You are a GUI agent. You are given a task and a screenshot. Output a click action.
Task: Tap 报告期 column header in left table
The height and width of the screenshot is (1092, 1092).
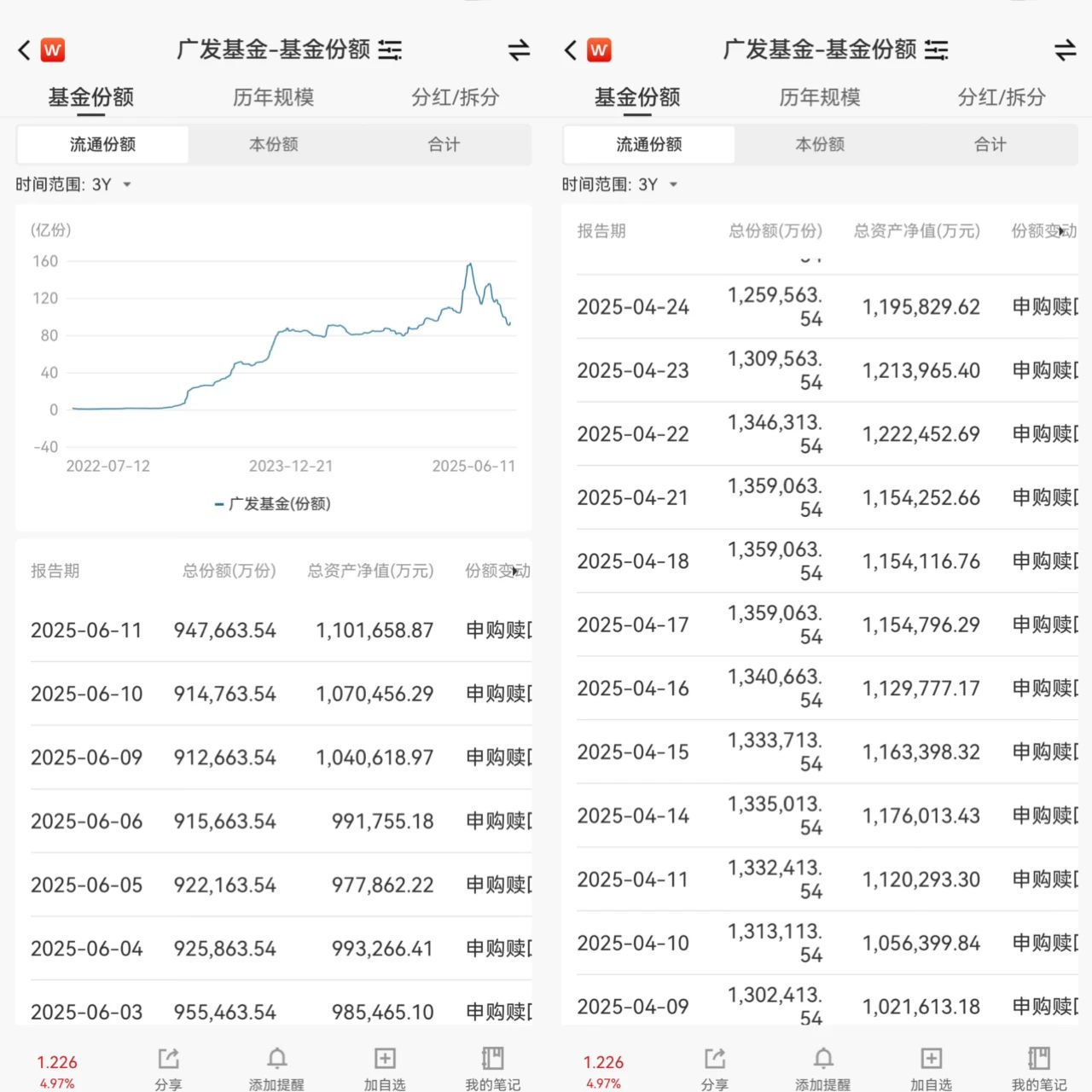coord(55,571)
